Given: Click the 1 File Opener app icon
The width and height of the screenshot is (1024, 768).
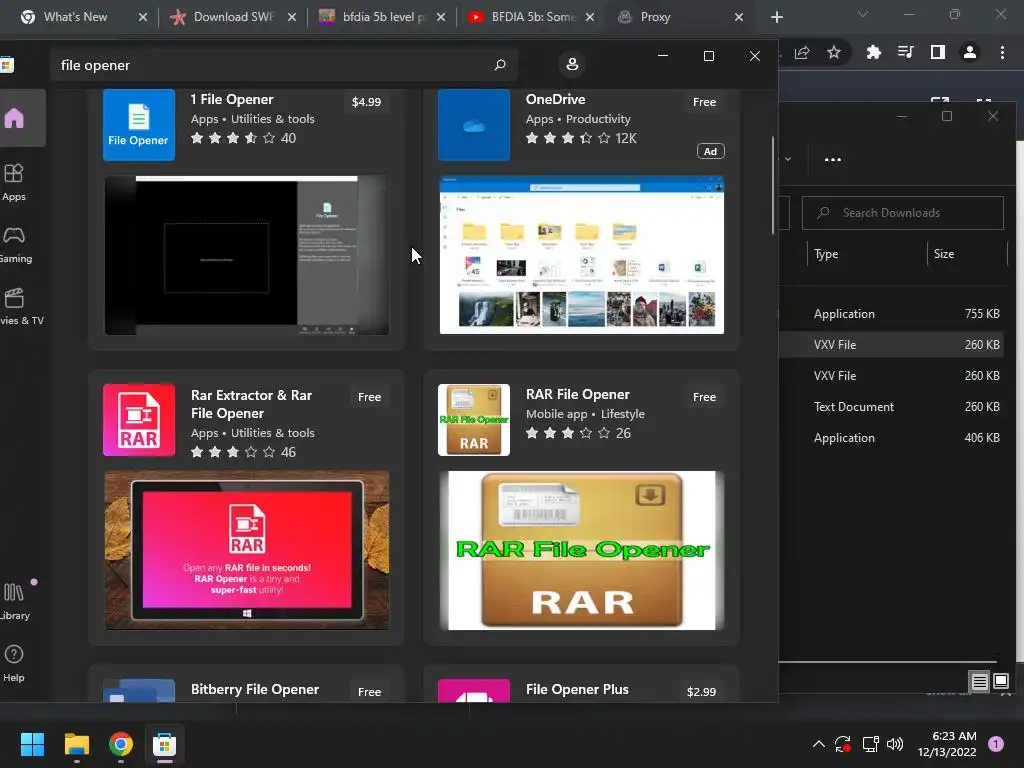Looking at the screenshot, I should (x=139, y=125).
